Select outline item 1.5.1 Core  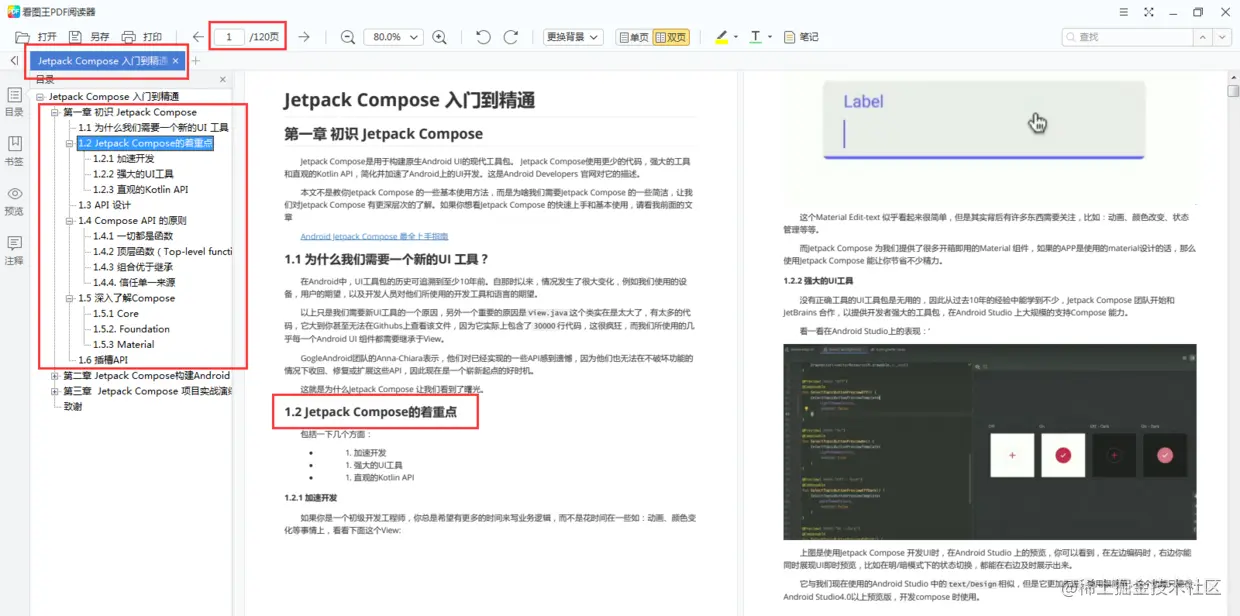tap(115, 314)
